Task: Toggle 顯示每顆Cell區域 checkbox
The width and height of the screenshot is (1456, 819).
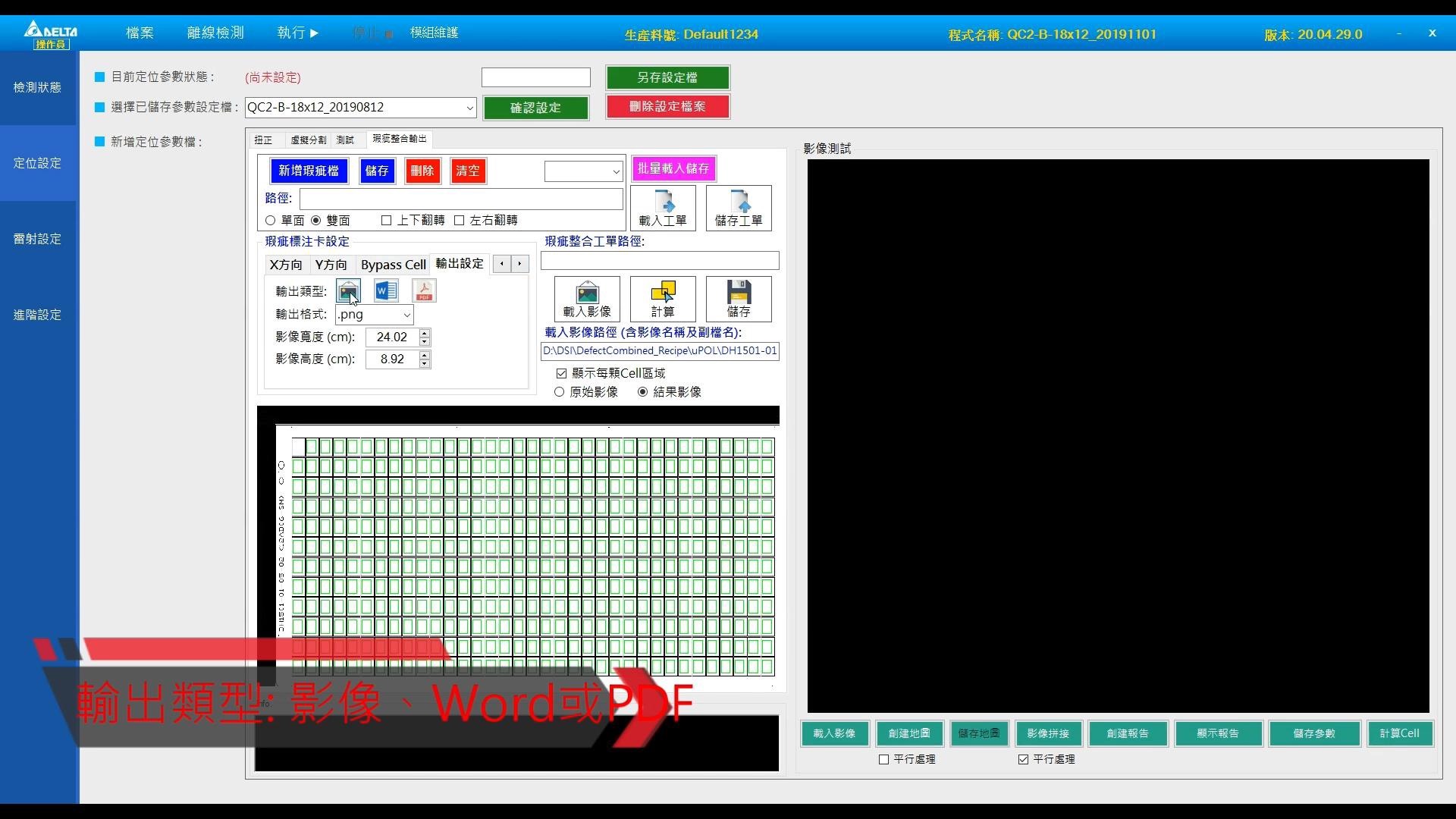Action: click(562, 373)
